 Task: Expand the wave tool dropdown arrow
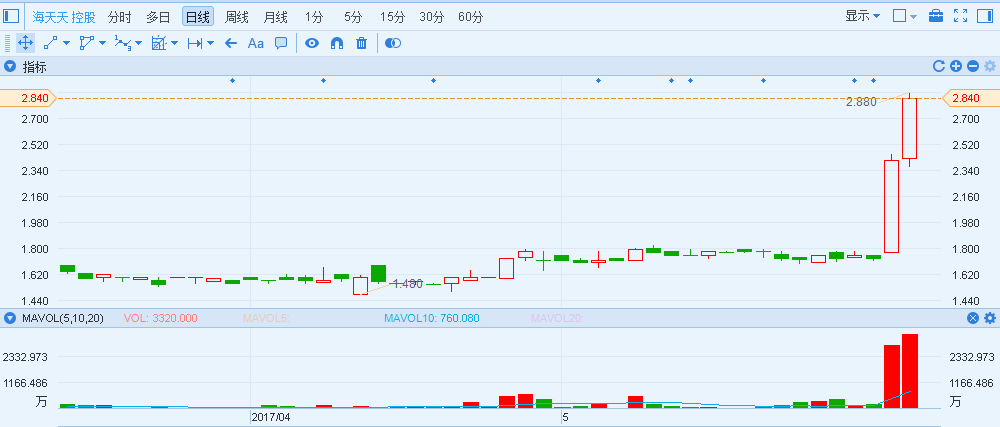(x=138, y=44)
